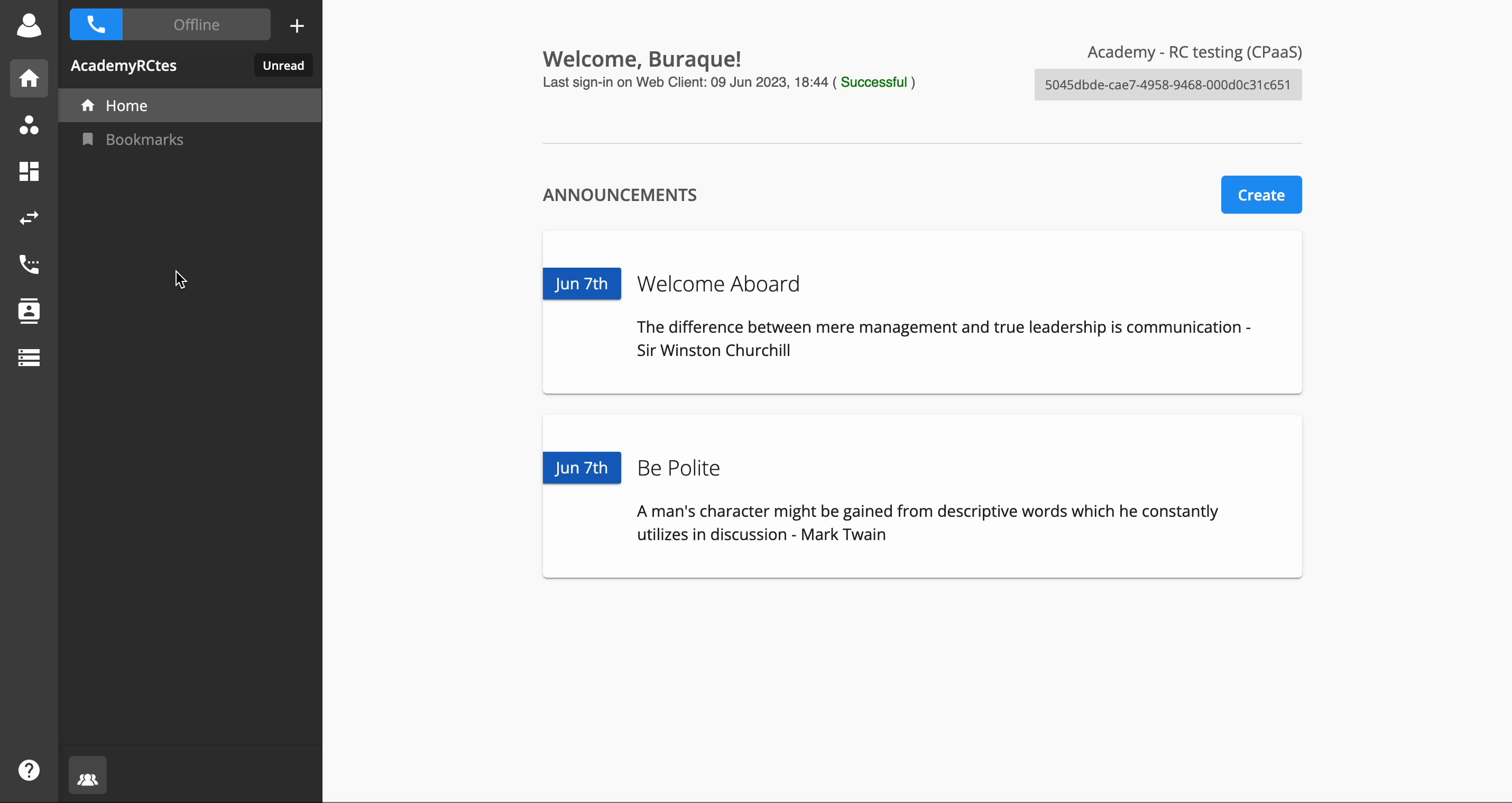Open the dashboard tiles icon
The height and width of the screenshot is (803, 1512).
(x=29, y=171)
